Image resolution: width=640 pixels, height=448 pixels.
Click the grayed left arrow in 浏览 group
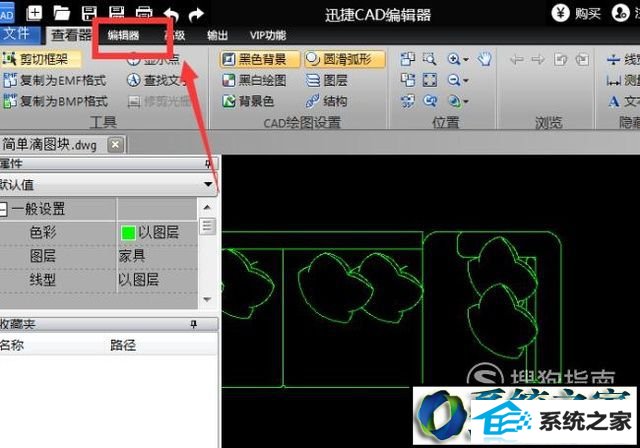click(517, 60)
